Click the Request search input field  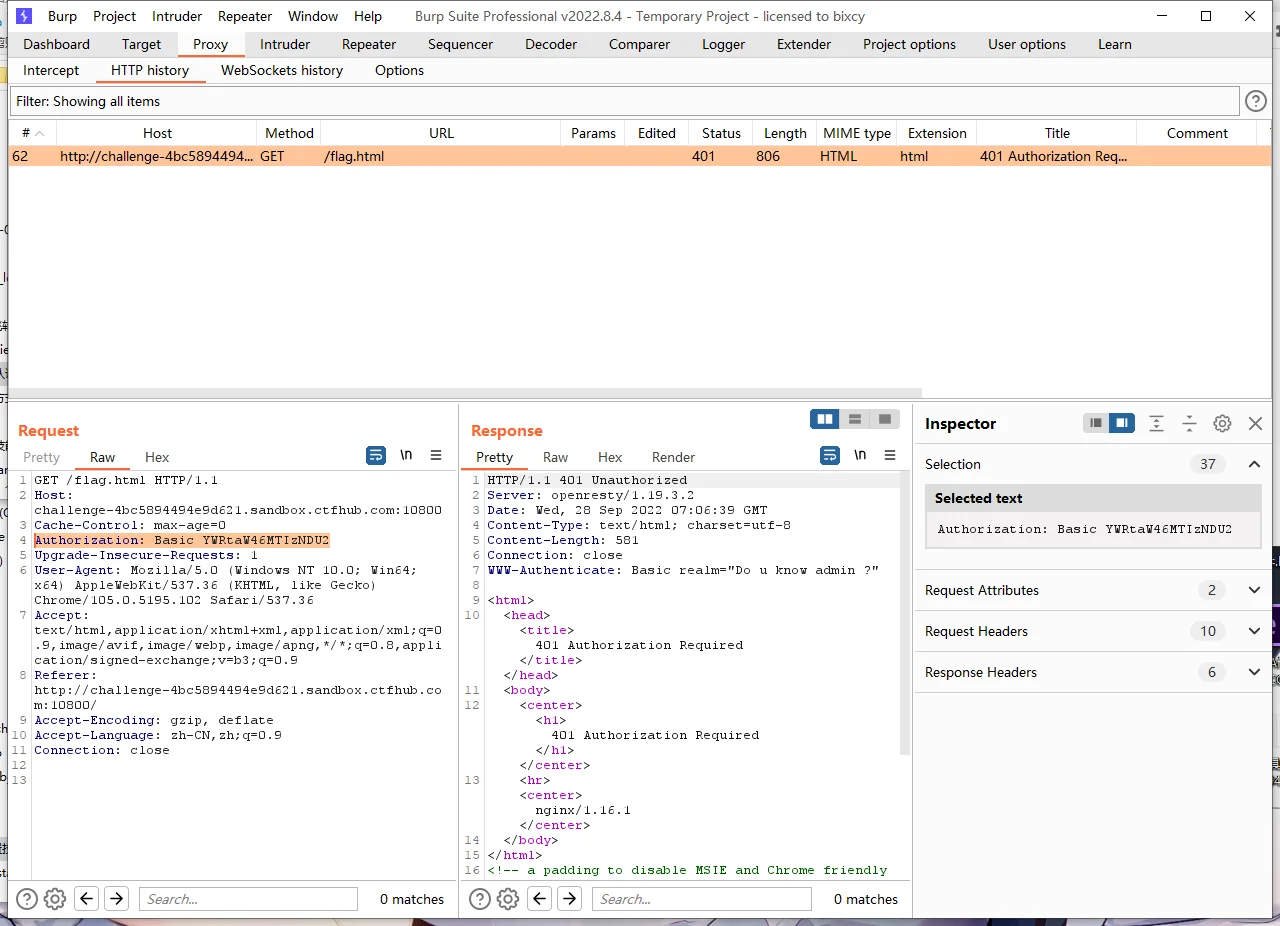pyautogui.click(x=248, y=899)
